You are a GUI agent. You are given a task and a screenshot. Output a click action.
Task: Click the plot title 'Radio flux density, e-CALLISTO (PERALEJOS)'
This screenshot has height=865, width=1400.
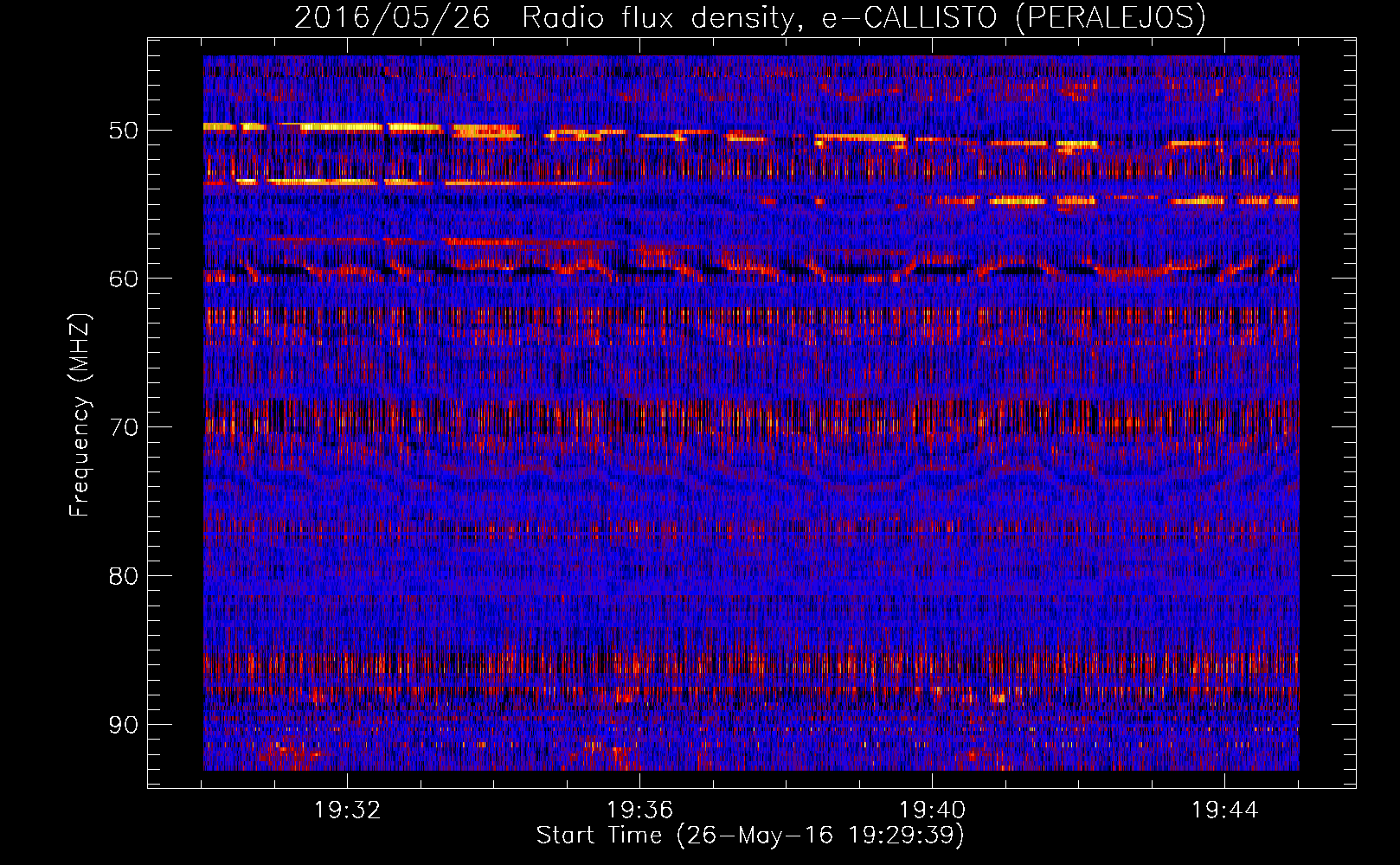(x=864, y=17)
